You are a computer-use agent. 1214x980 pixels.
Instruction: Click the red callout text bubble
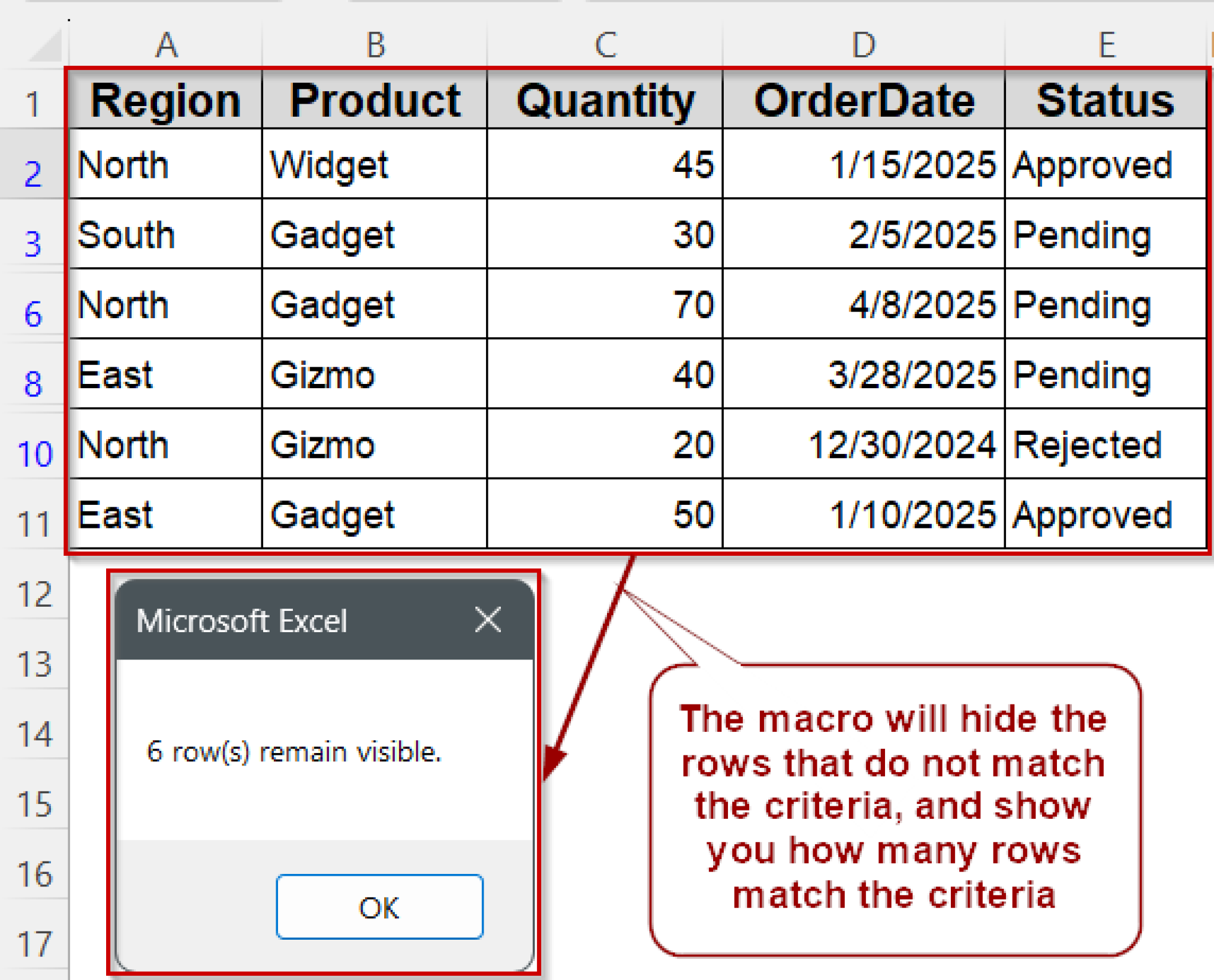point(894,808)
